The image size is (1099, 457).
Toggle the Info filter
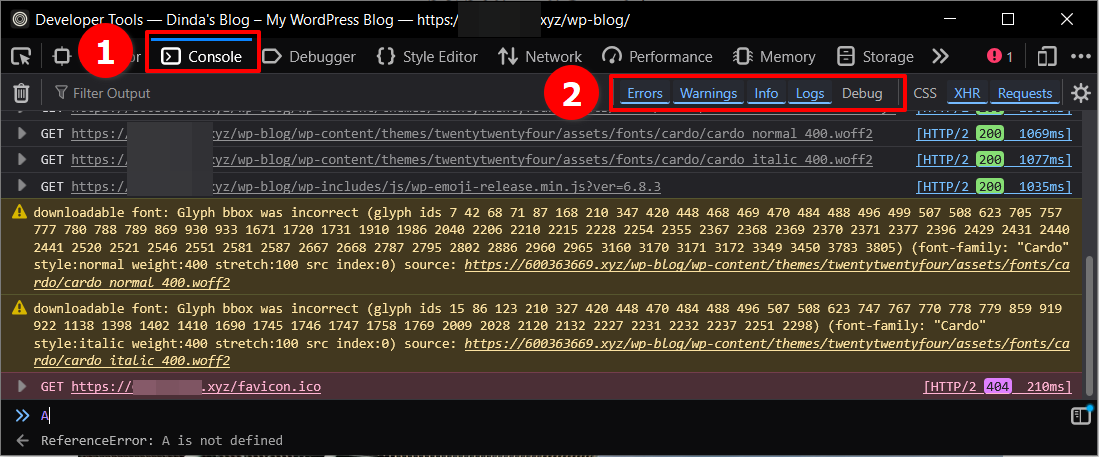pyautogui.click(x=766, y=93)
